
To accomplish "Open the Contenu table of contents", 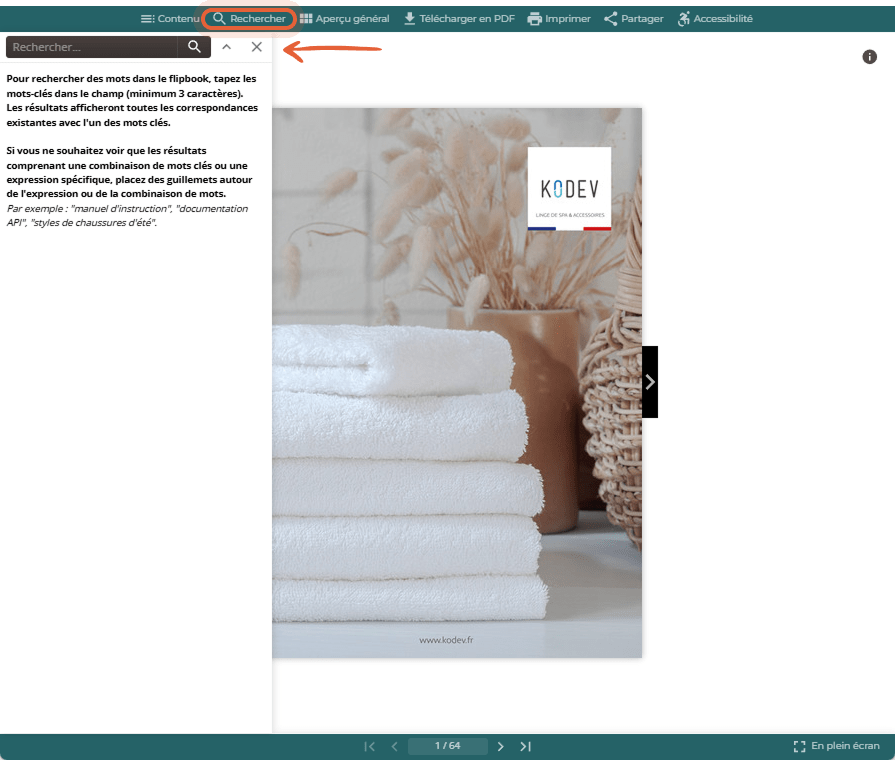I will tap(170, 19).
